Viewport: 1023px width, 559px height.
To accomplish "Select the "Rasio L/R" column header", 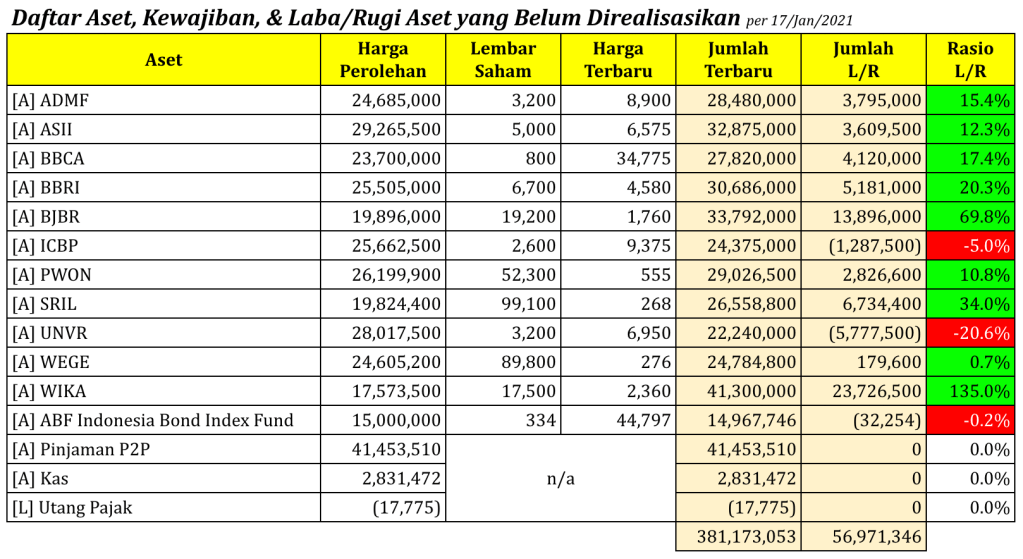I will coord(970,60).
